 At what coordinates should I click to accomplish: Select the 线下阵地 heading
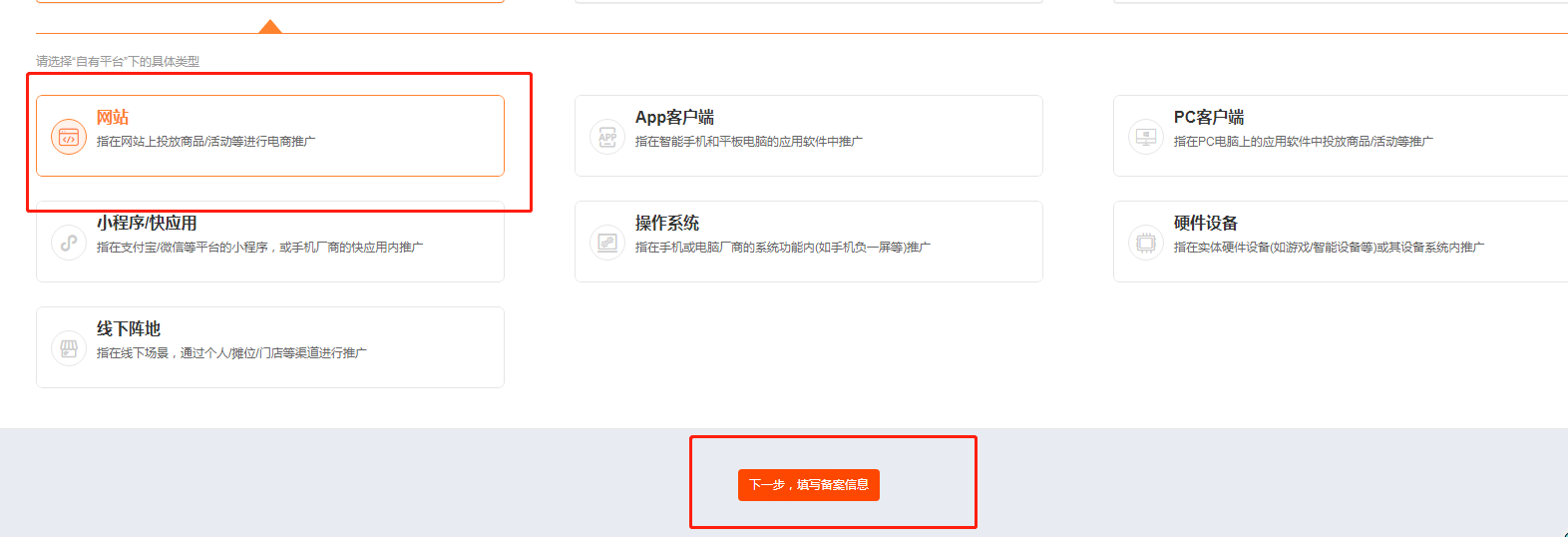129,329
